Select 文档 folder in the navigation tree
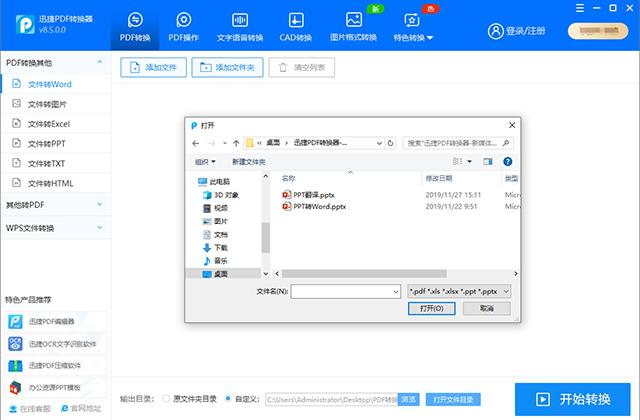The image size is (640, 420). point(216,235)
